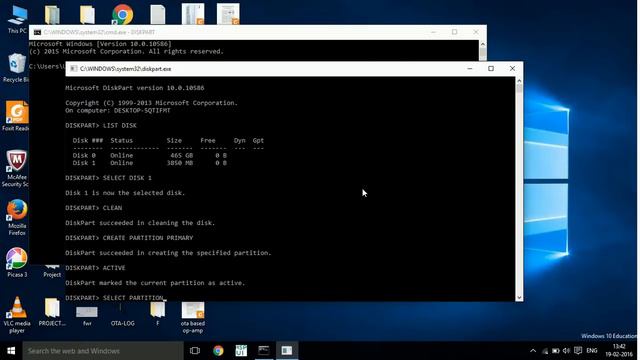
Task: Click the 'CREATE PARTITION PRIMARY' command line
Action: [129, 238]
